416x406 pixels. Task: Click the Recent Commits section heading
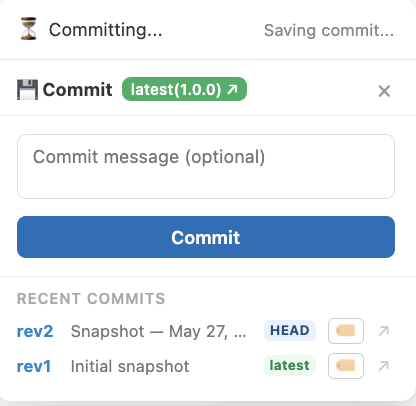[x=91, y=299]
